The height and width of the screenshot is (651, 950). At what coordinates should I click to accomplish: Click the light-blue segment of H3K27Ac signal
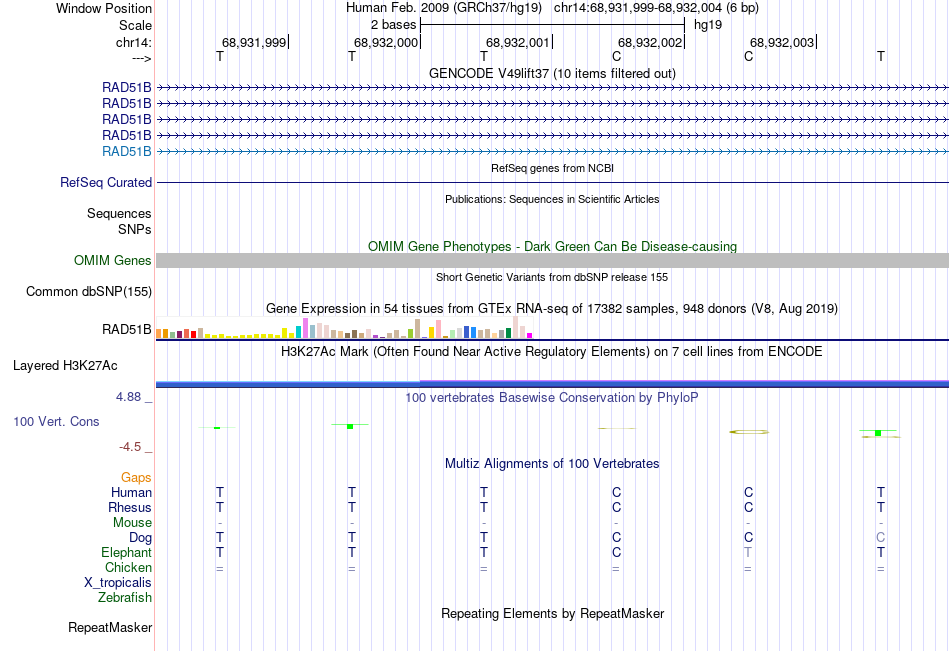(288, 383)
